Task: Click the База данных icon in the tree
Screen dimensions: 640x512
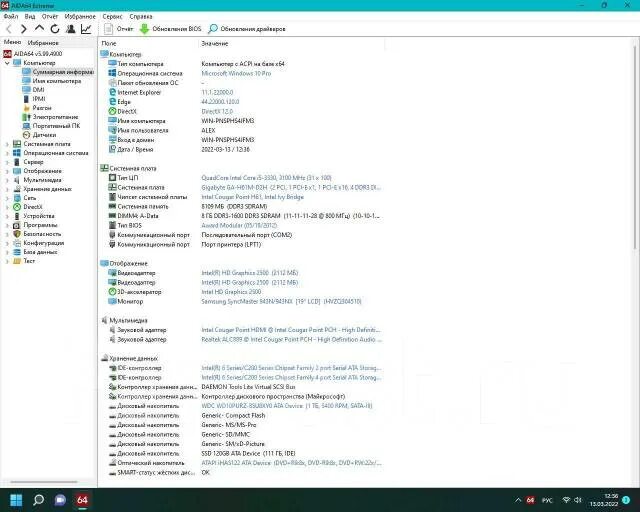Action: click(x=17, y=252)
